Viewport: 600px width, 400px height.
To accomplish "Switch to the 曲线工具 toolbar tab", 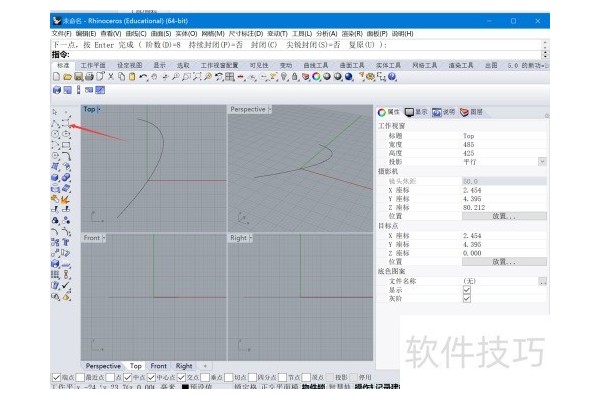I will click(x=316, y=65).
